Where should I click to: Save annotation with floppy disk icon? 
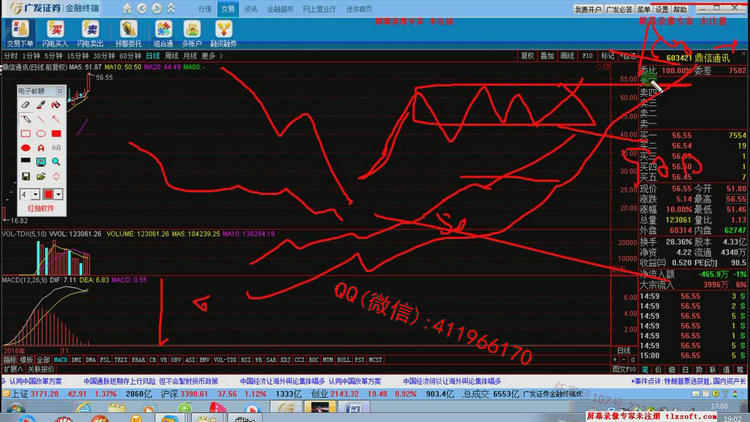26,177
